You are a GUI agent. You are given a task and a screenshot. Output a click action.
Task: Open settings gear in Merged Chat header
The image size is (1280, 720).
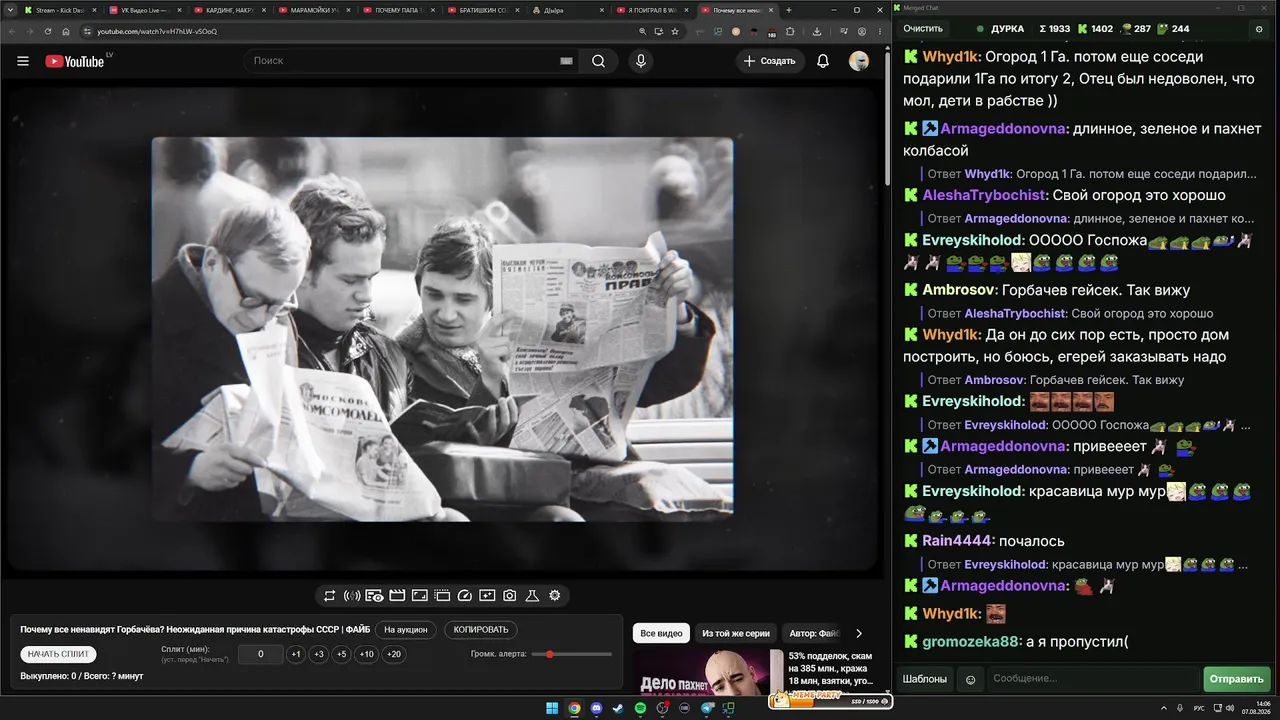pos(1259,29)
